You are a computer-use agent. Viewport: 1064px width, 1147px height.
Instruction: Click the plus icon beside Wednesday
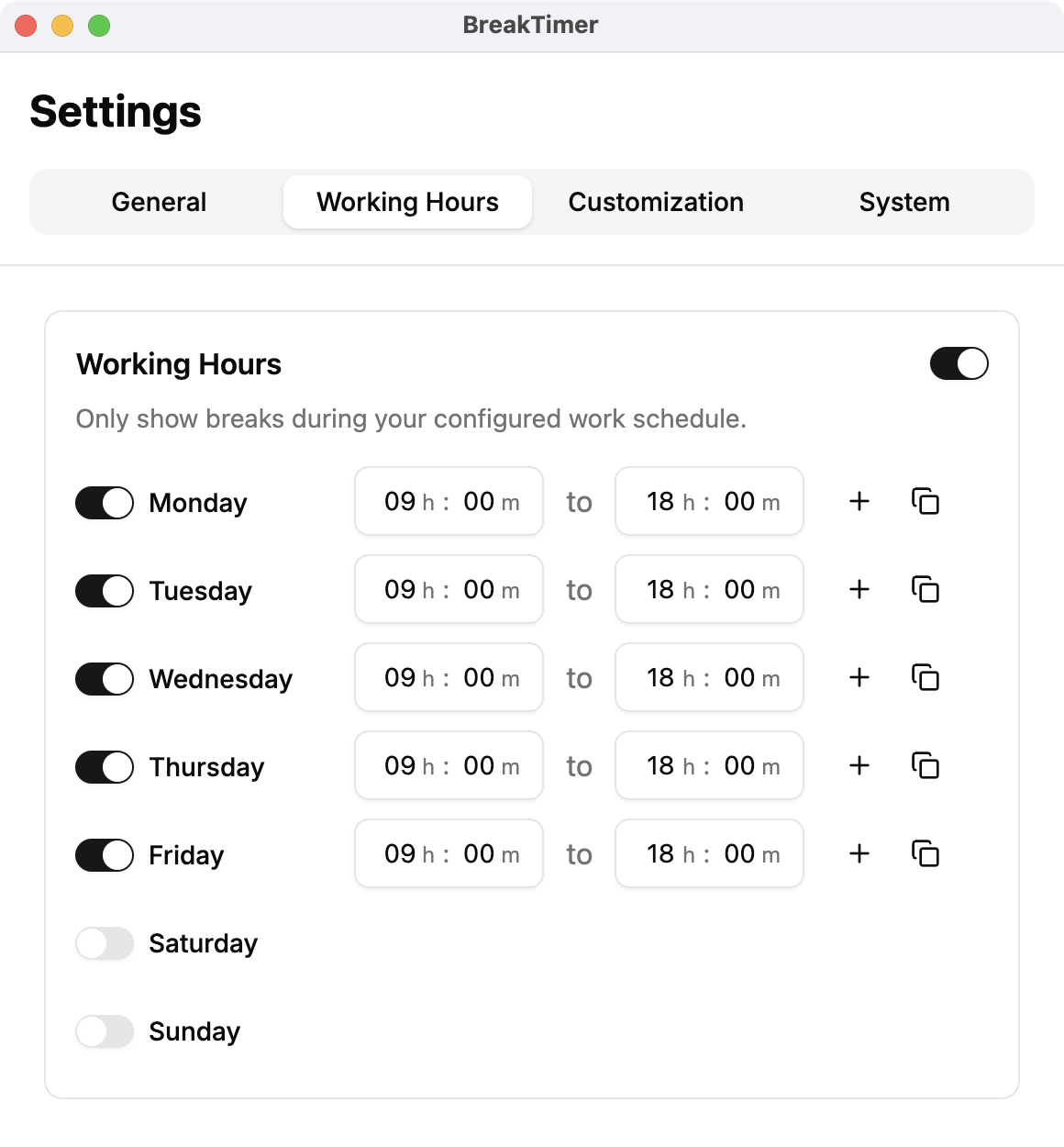(x=859, y=677)
